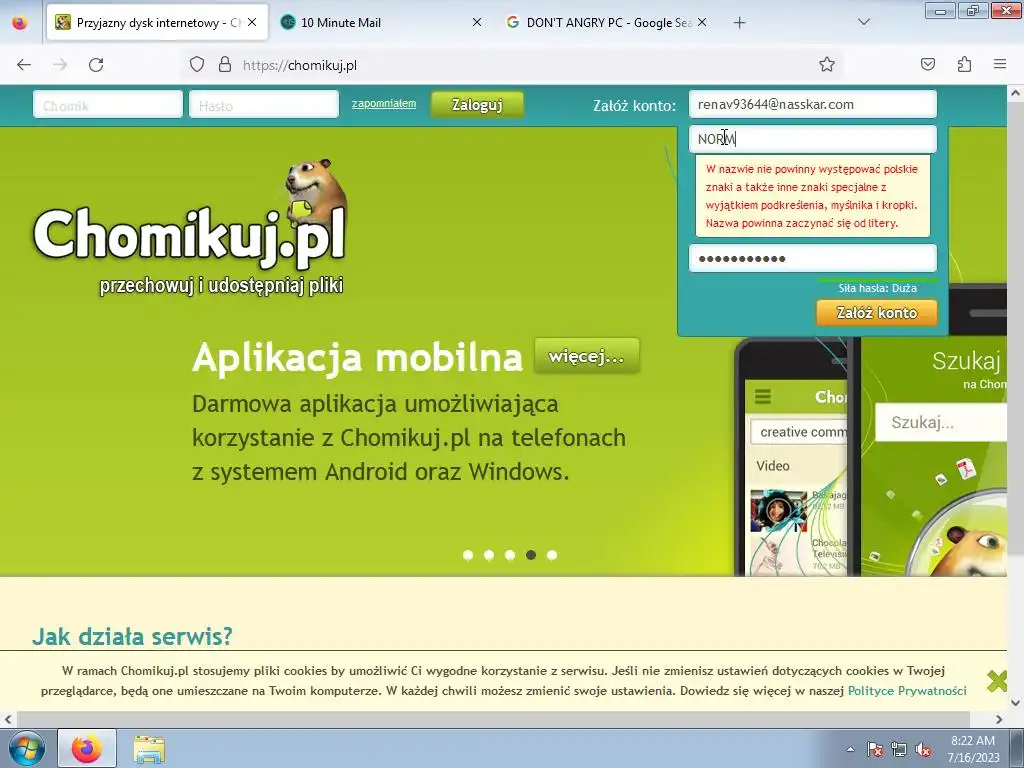The image size is (1024, 768).
Task: Click the zapomniałem link
Action: tap(383, 103)
